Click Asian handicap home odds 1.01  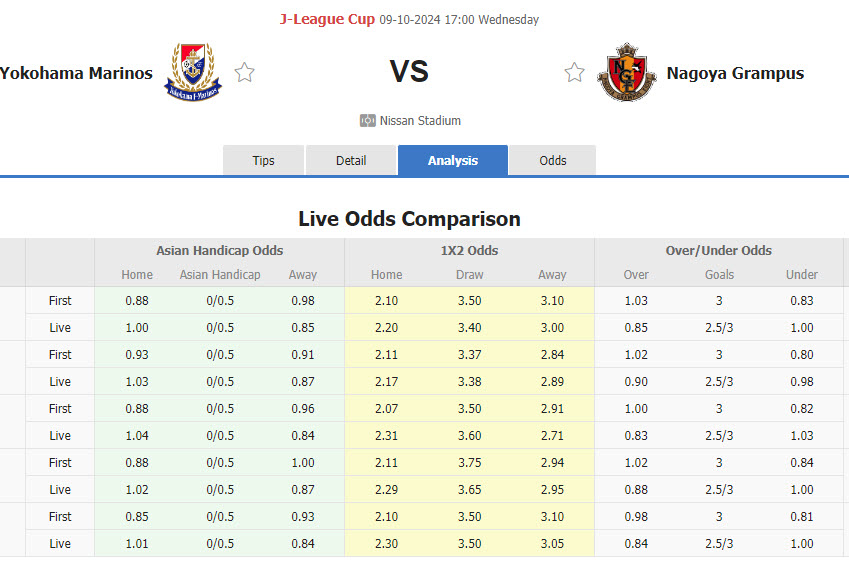(137, 544)
